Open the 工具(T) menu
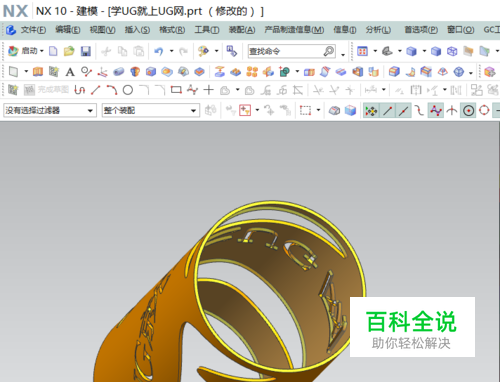Screen dimensions: 500x382 [x=207, y=30]
